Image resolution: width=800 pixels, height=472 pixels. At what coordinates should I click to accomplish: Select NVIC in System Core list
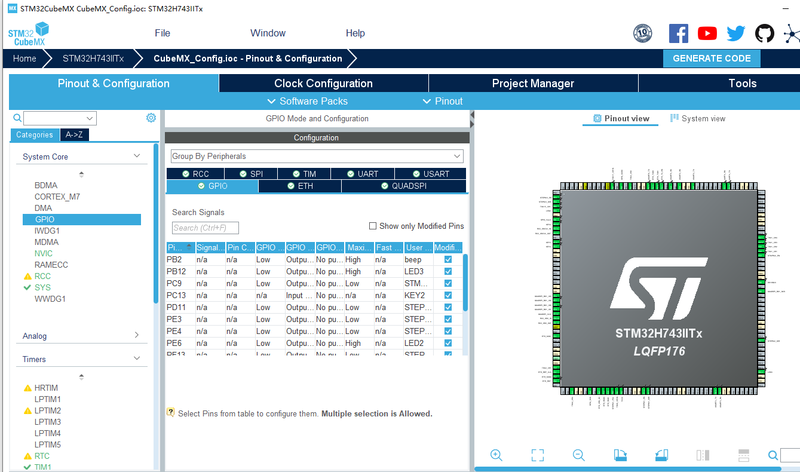(43, 254)
